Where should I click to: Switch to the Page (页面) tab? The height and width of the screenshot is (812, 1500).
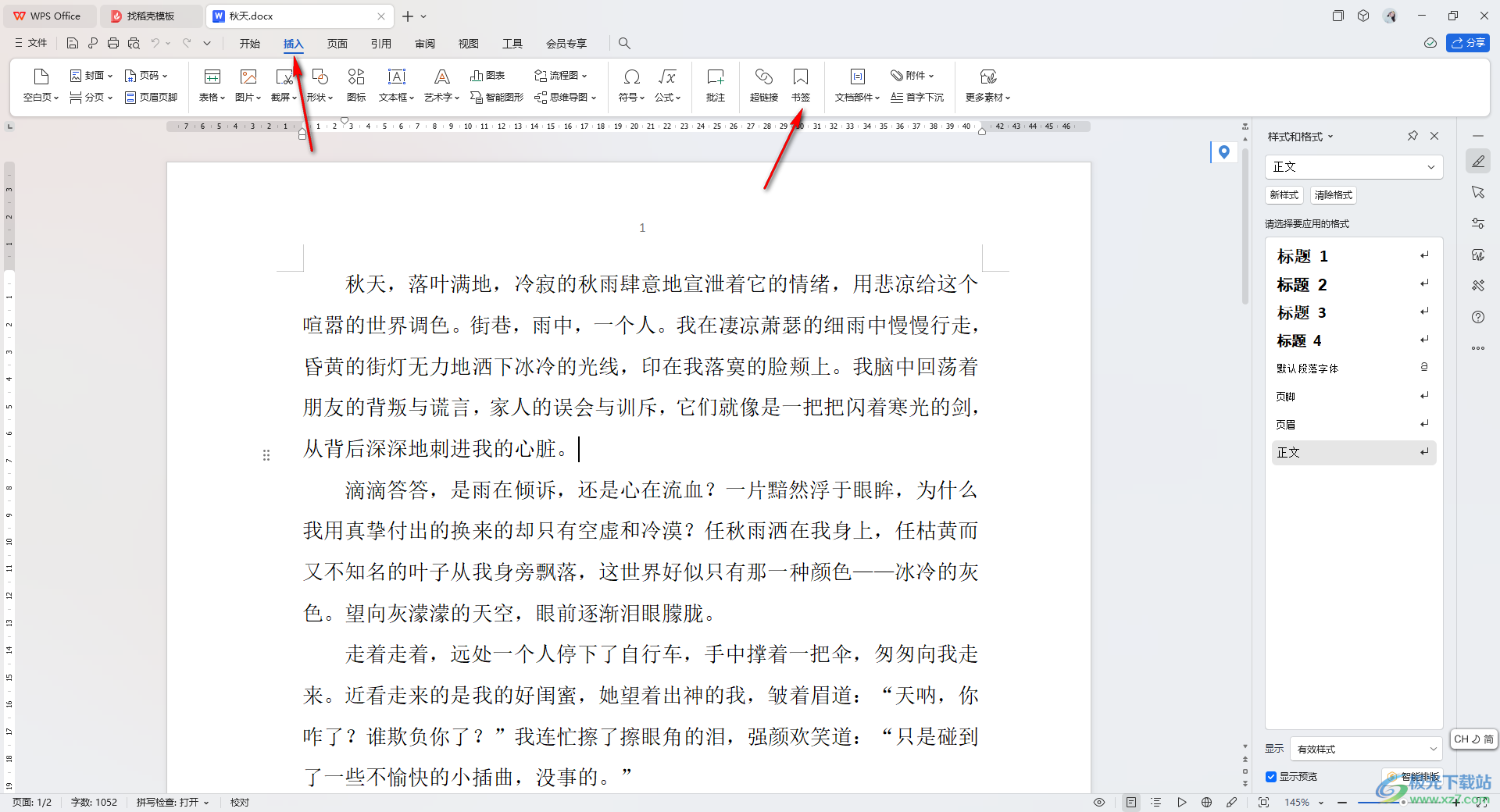coord(337,44)
